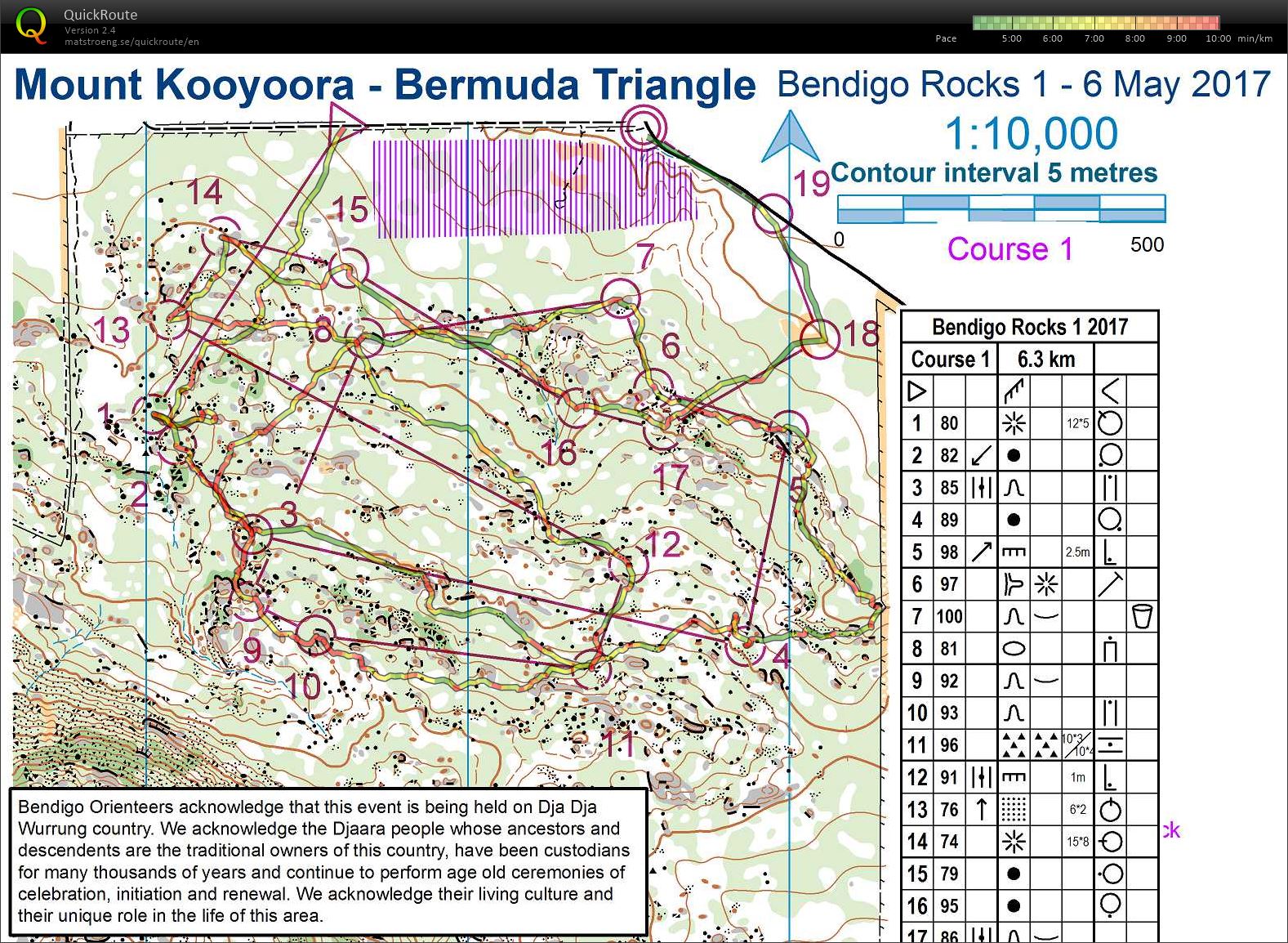This screenshot has height=943, width=1288.
Task: Click the 6.3 km course length cell
Action: 1045,360
